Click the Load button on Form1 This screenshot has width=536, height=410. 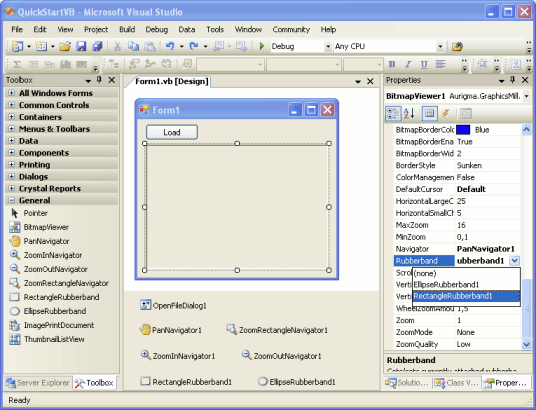(x=172, y=132)
